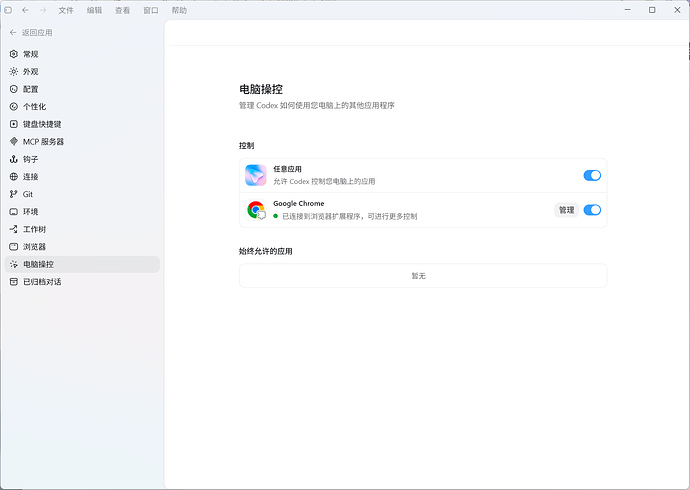Image resolution: width=690 pixels, height=490 pixels.
Task: Click the 始终允许的应用 heading
Action: 266,251
